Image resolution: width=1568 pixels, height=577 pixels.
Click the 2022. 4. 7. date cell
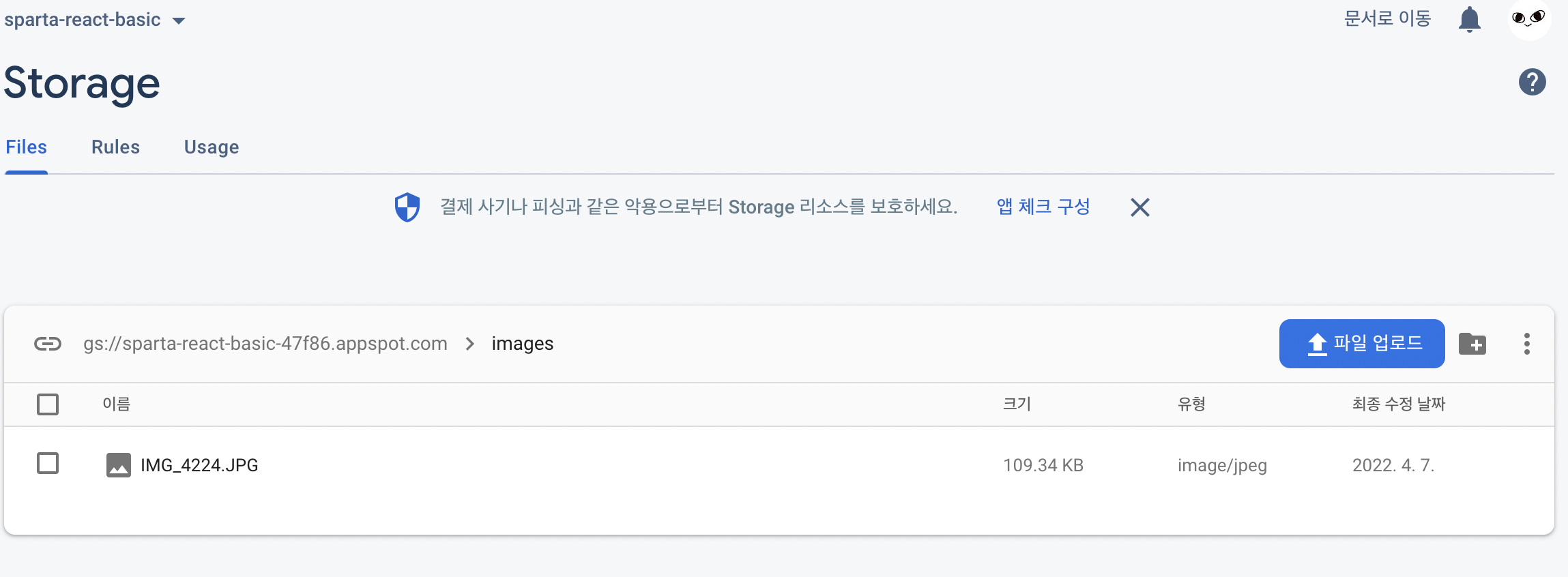tap(1393, 465)
